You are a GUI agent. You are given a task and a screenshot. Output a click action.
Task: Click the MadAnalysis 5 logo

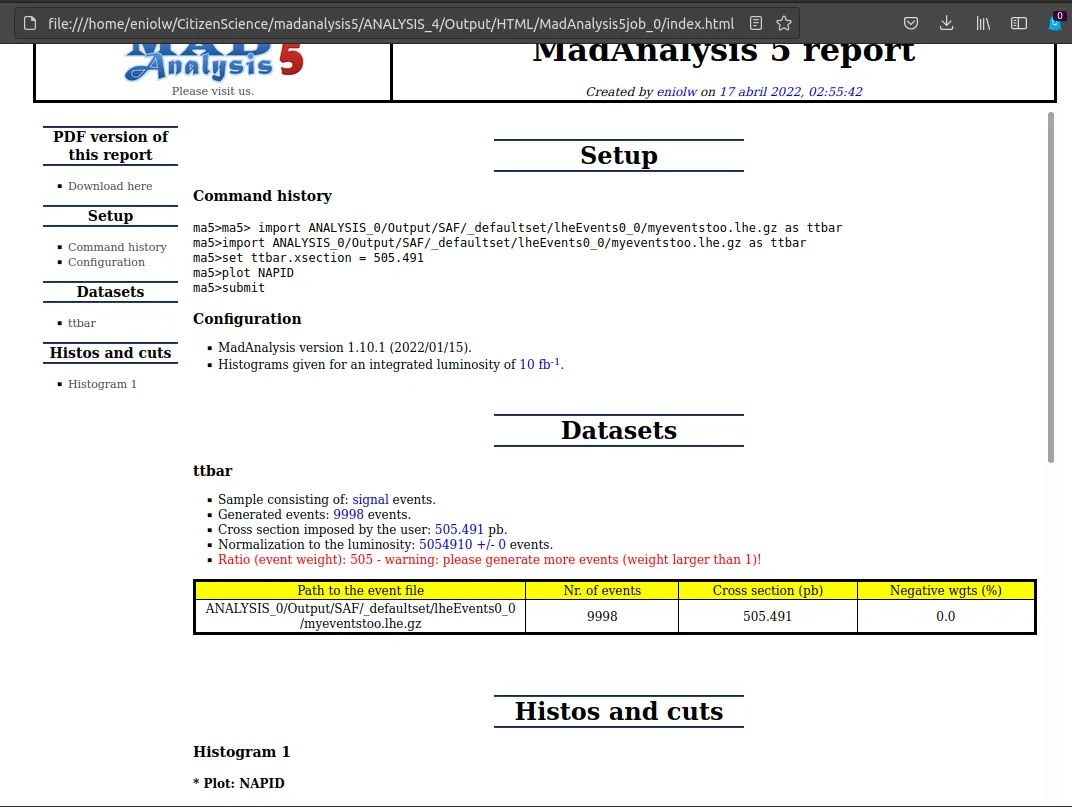pos(213,62)
